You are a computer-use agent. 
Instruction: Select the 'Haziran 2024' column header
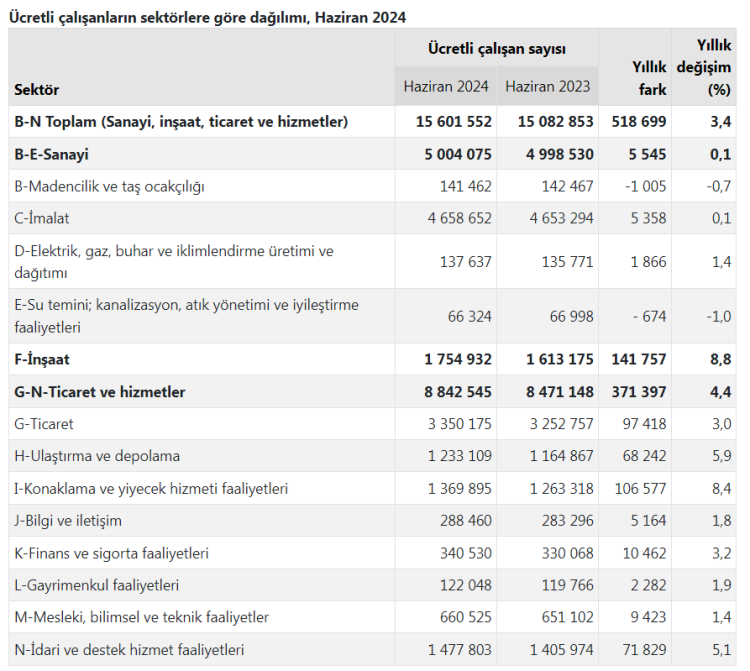click(446, 86)
